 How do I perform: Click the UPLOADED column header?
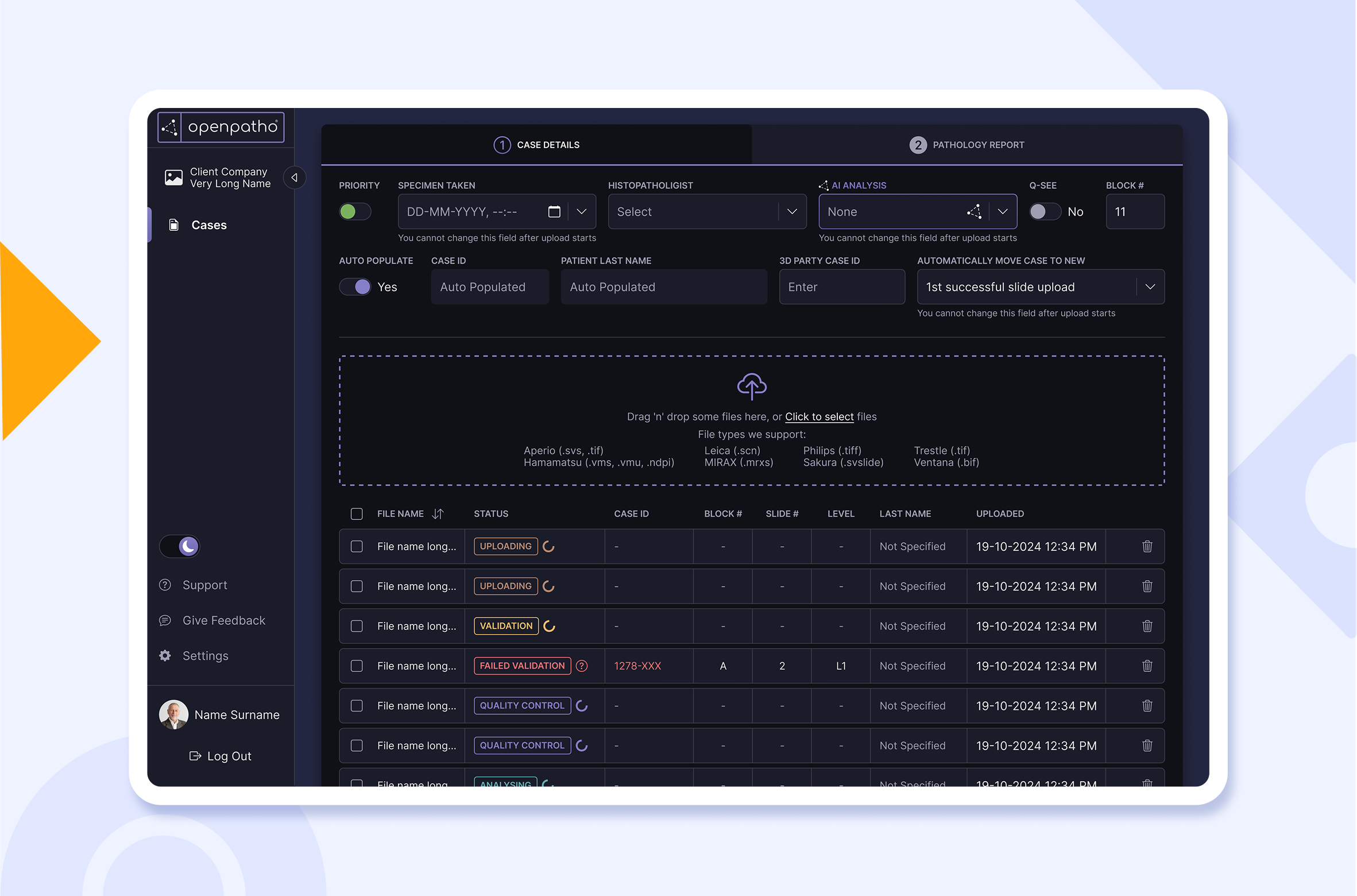pyautogui.click(x=1000, y=513)
